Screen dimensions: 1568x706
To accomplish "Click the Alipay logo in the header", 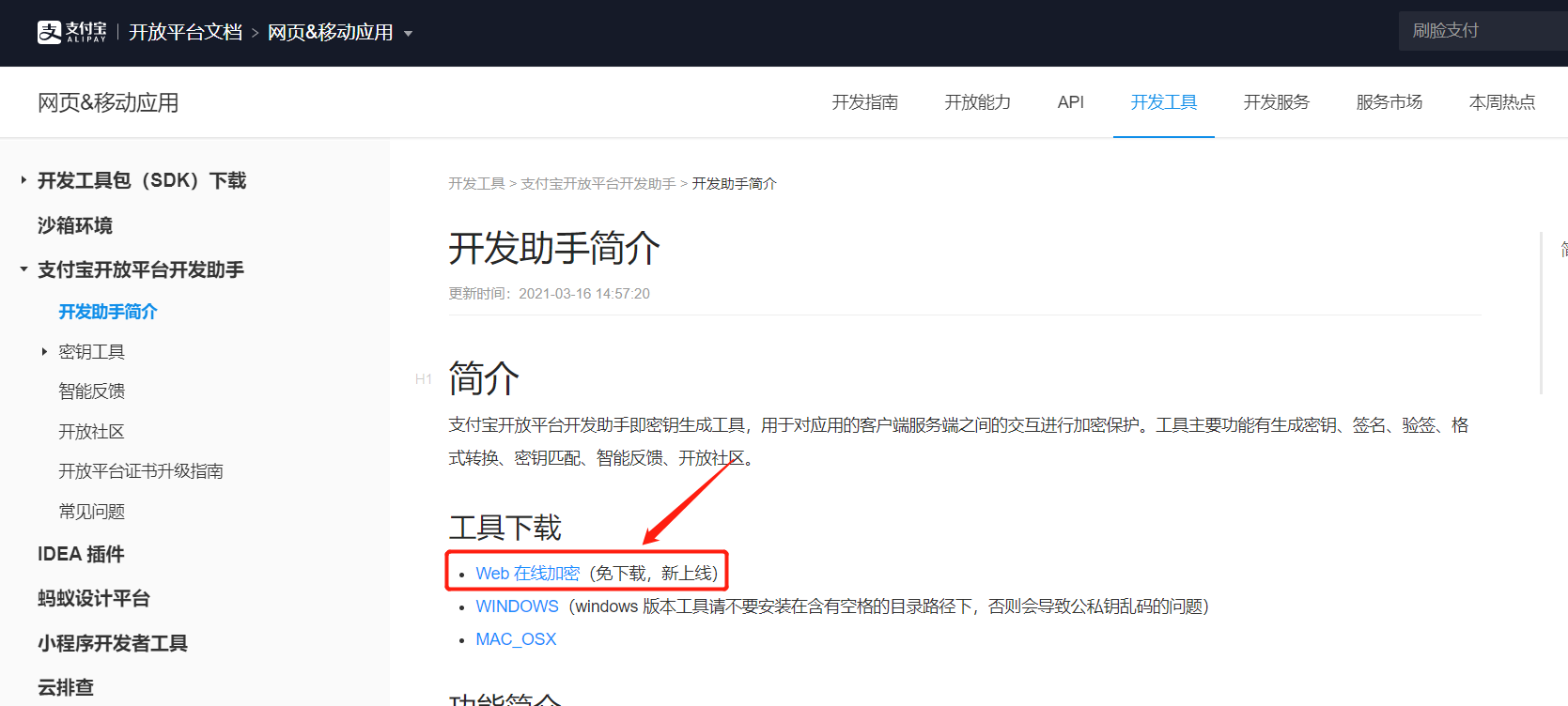I will click(71, 32).
